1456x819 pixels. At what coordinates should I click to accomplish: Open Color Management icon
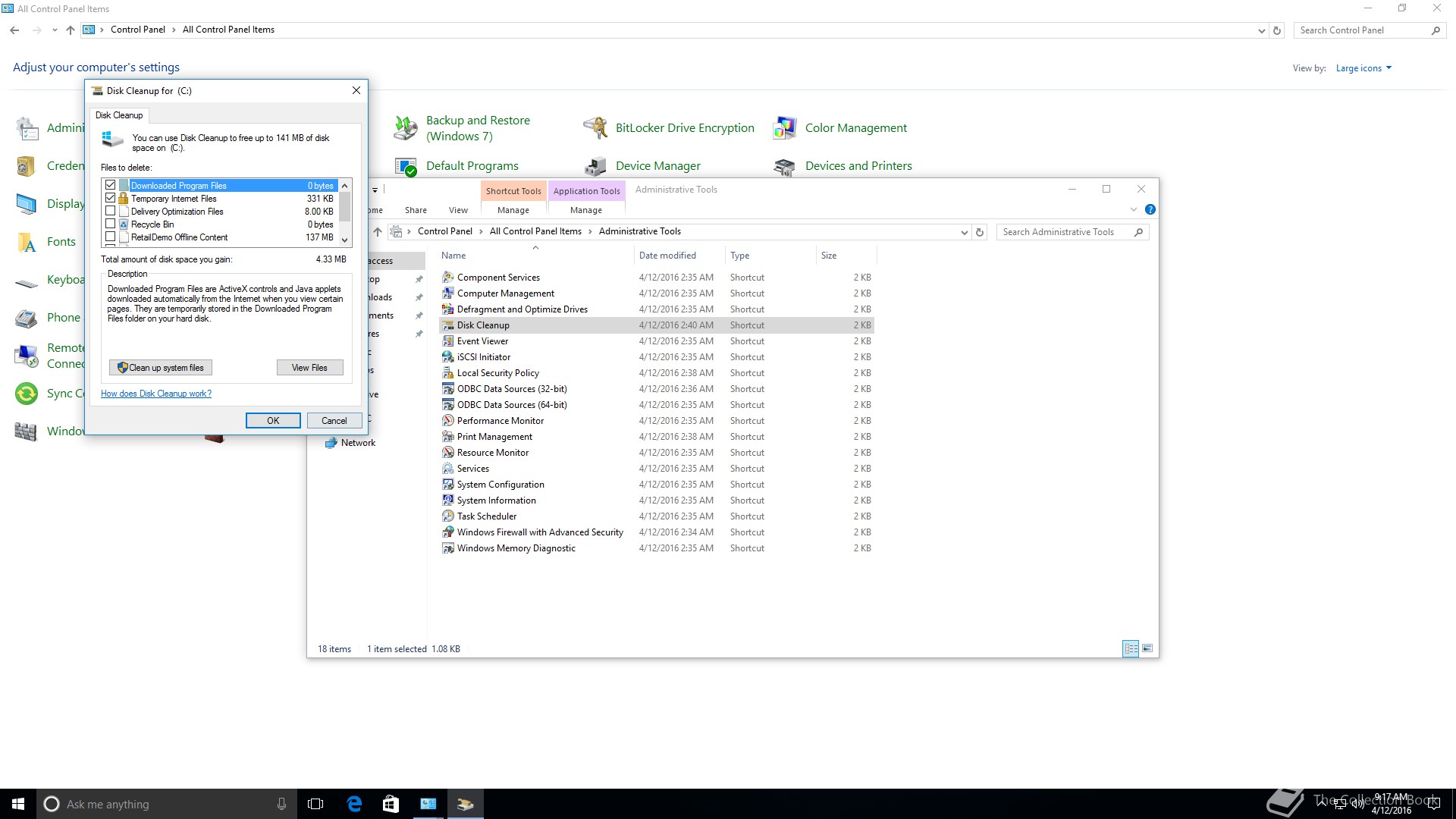click(x=785, y=128)
